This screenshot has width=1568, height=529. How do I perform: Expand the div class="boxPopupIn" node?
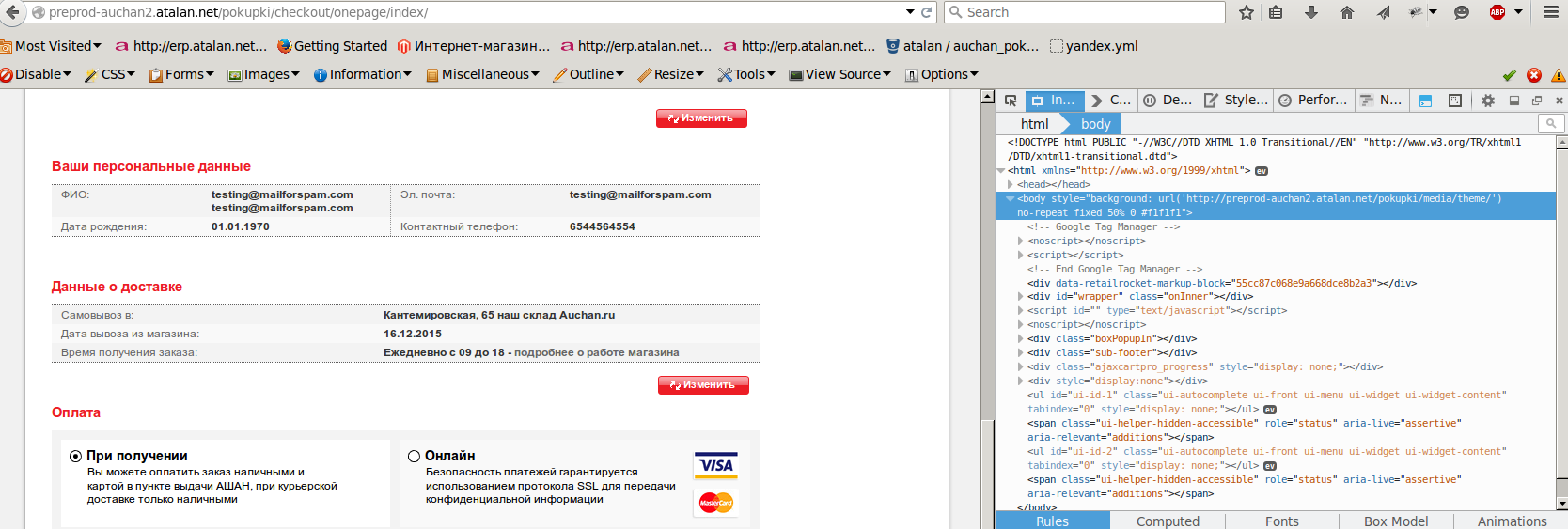pos(1021,339)
